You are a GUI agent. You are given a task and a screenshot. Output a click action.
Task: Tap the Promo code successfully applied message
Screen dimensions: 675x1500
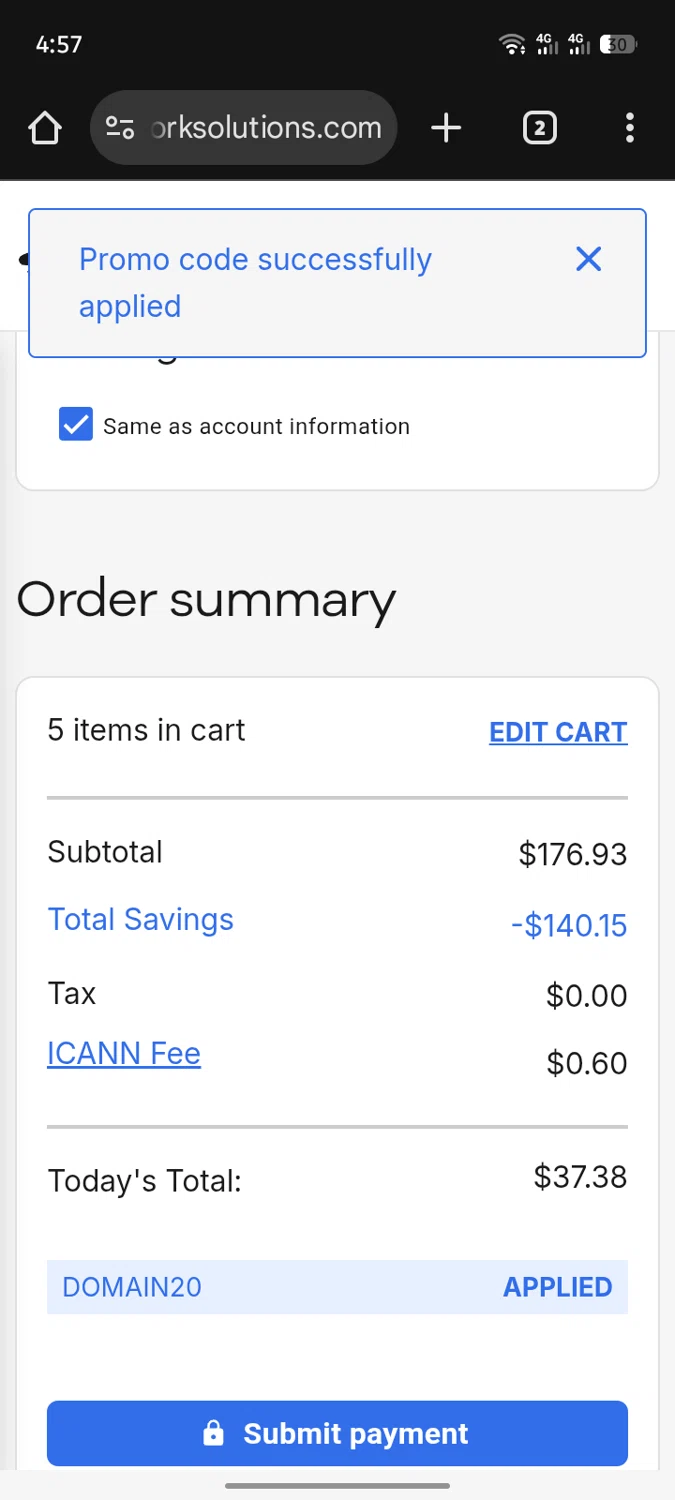(x=255, y=283)
